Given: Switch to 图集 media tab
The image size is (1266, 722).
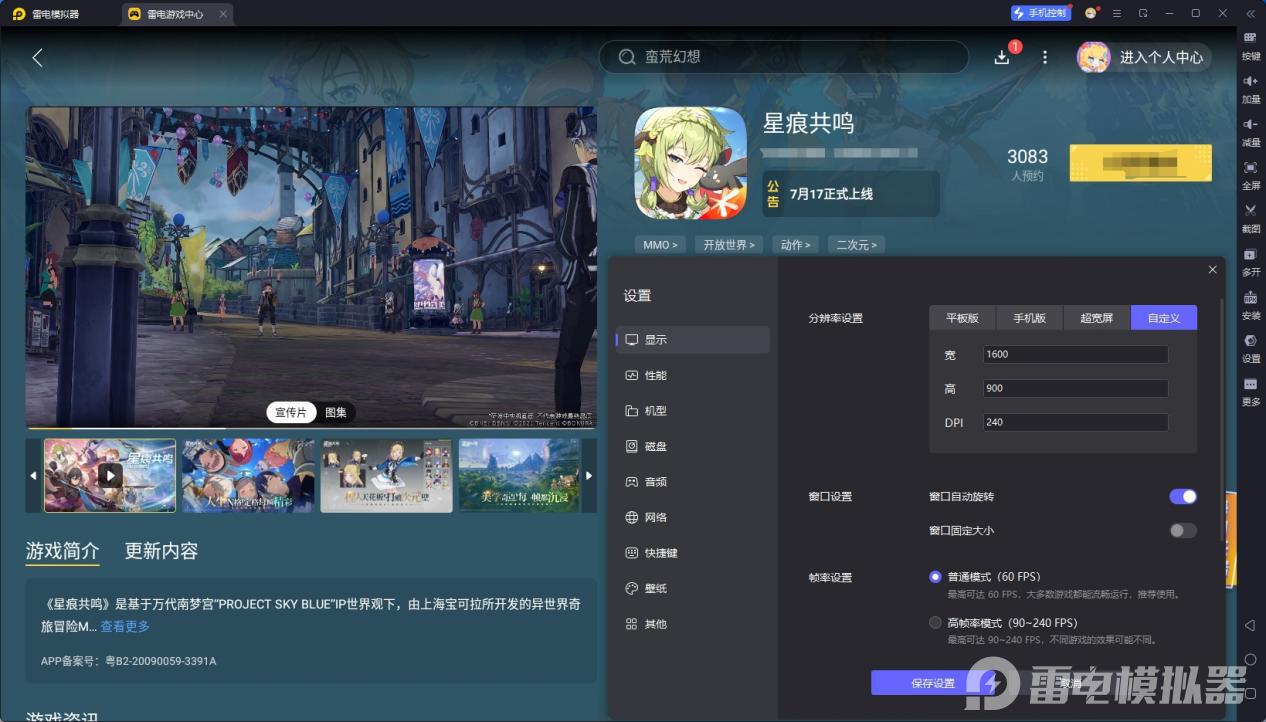Looking at the screenshot, I should 336,412.
